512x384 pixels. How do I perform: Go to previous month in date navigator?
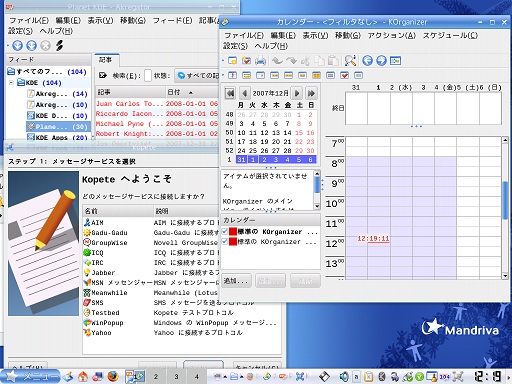[244, 93]
